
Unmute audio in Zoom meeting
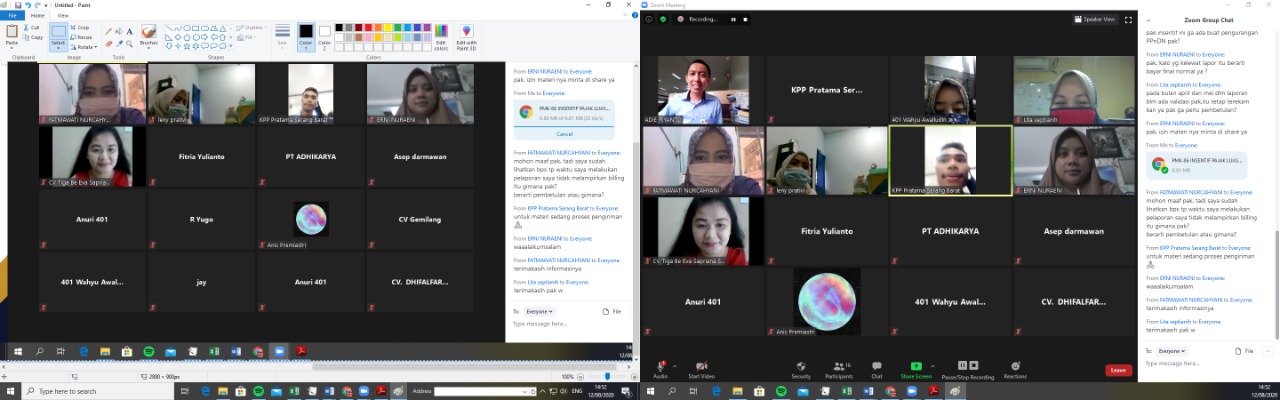click(x=660, y=369)
